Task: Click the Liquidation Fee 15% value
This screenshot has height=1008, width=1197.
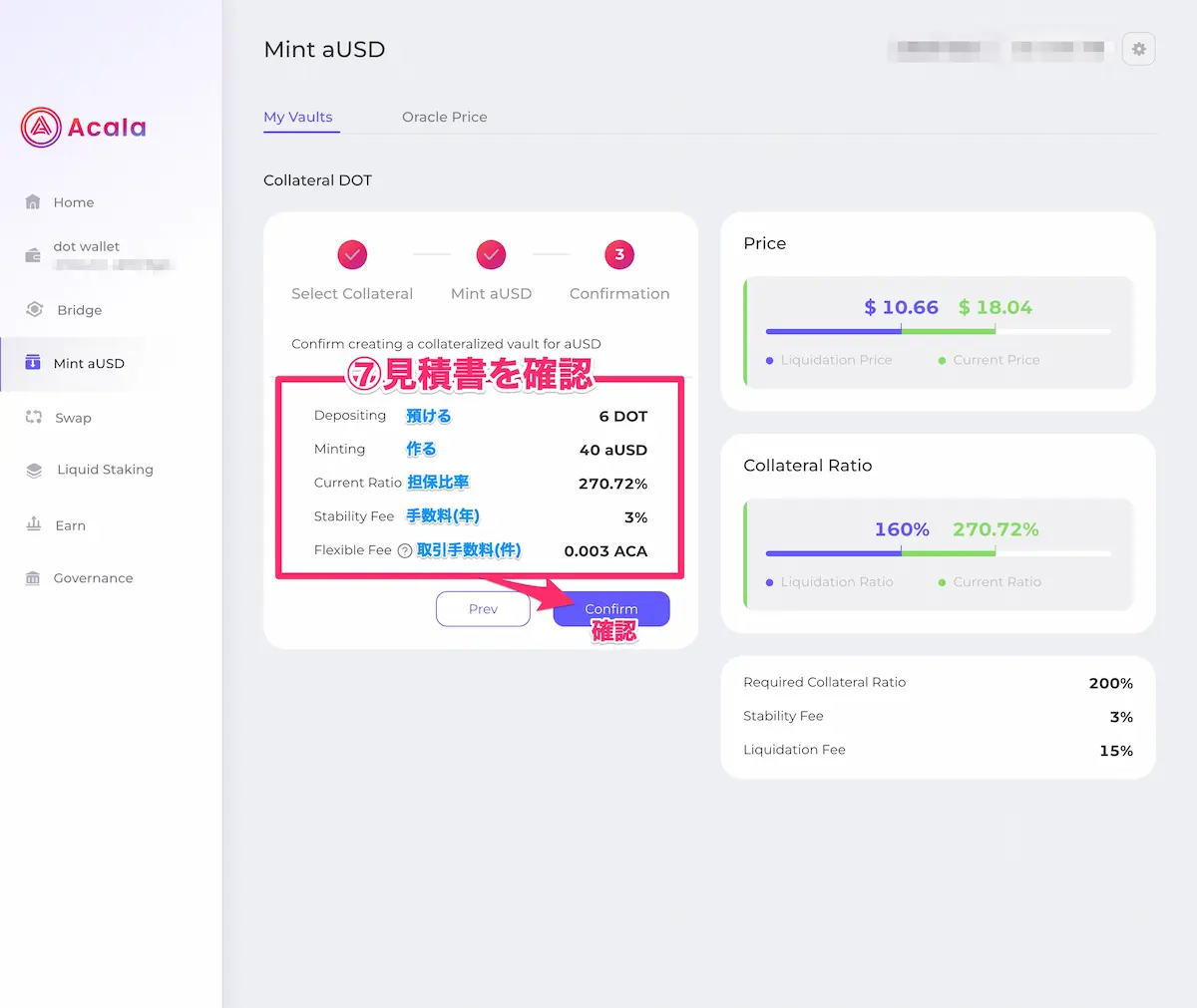Action: (x=1116, y=751)
